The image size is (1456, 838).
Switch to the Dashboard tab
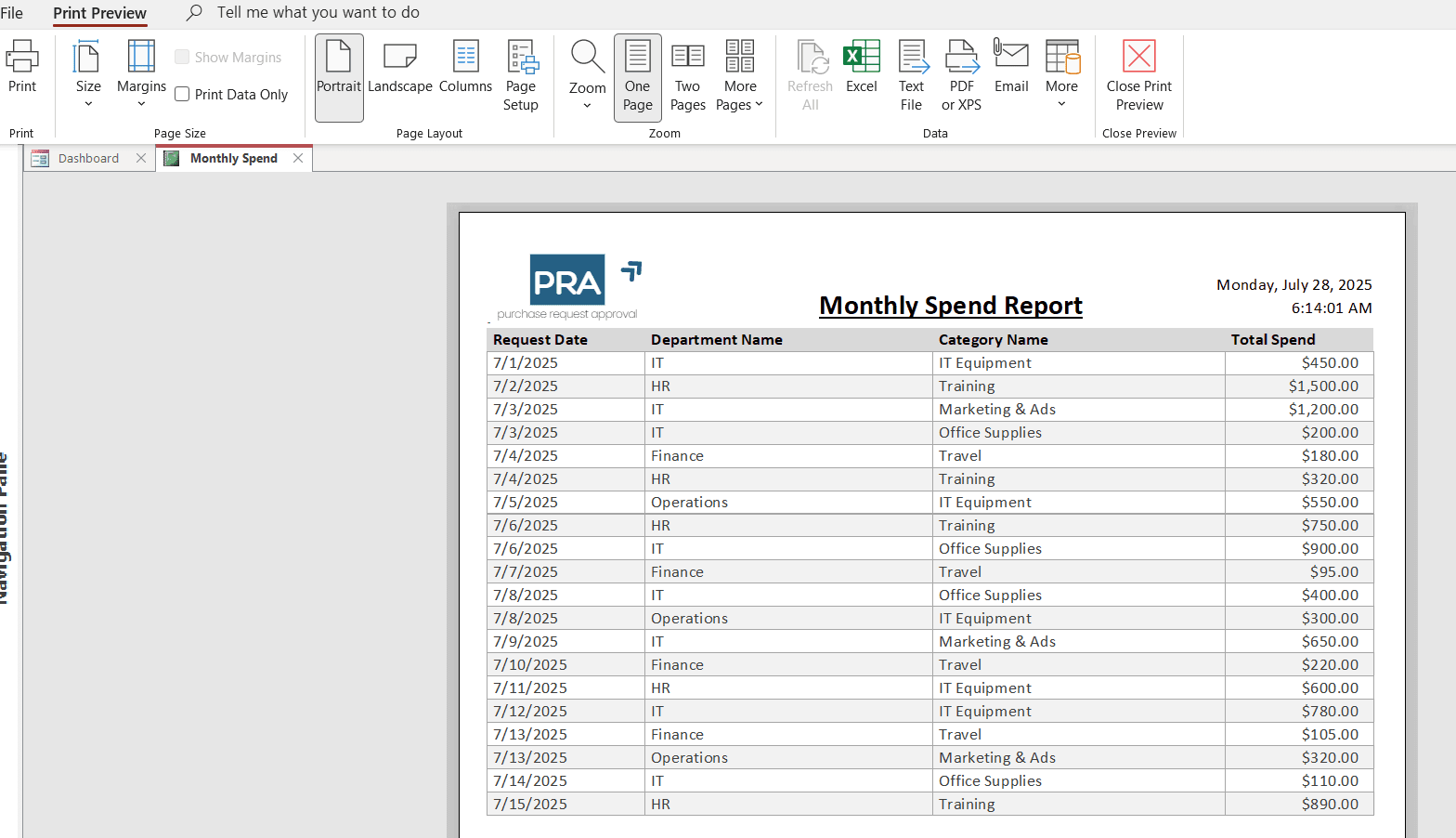(x=88, y=158)
